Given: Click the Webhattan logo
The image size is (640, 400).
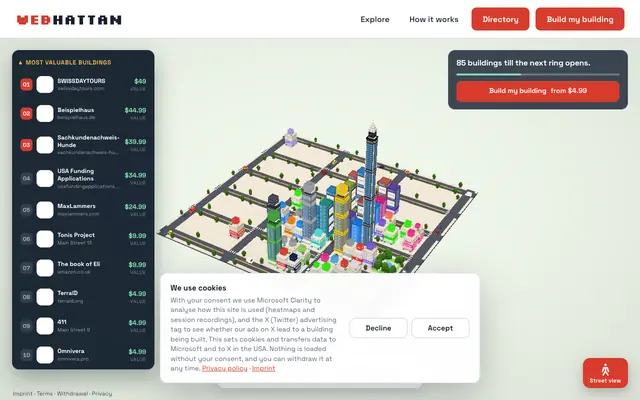Looking at the screenshot, I should click(69, 20).
